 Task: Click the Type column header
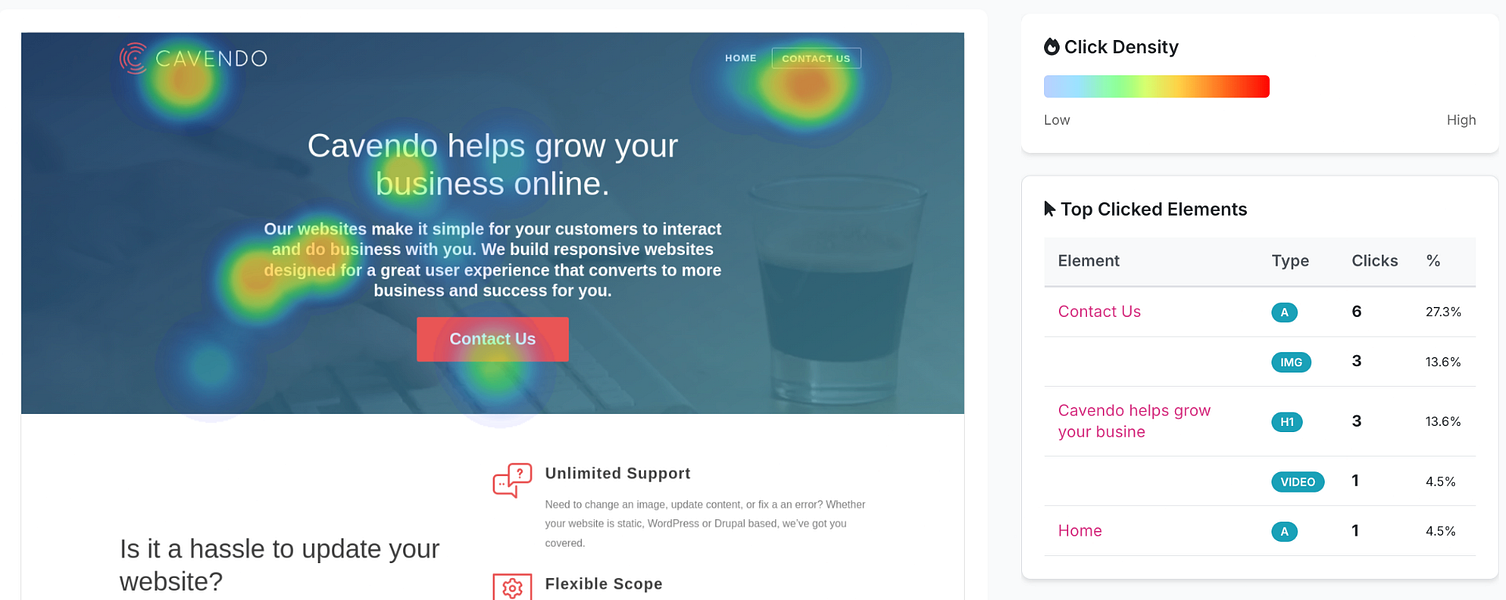(x=1290, y=261)
